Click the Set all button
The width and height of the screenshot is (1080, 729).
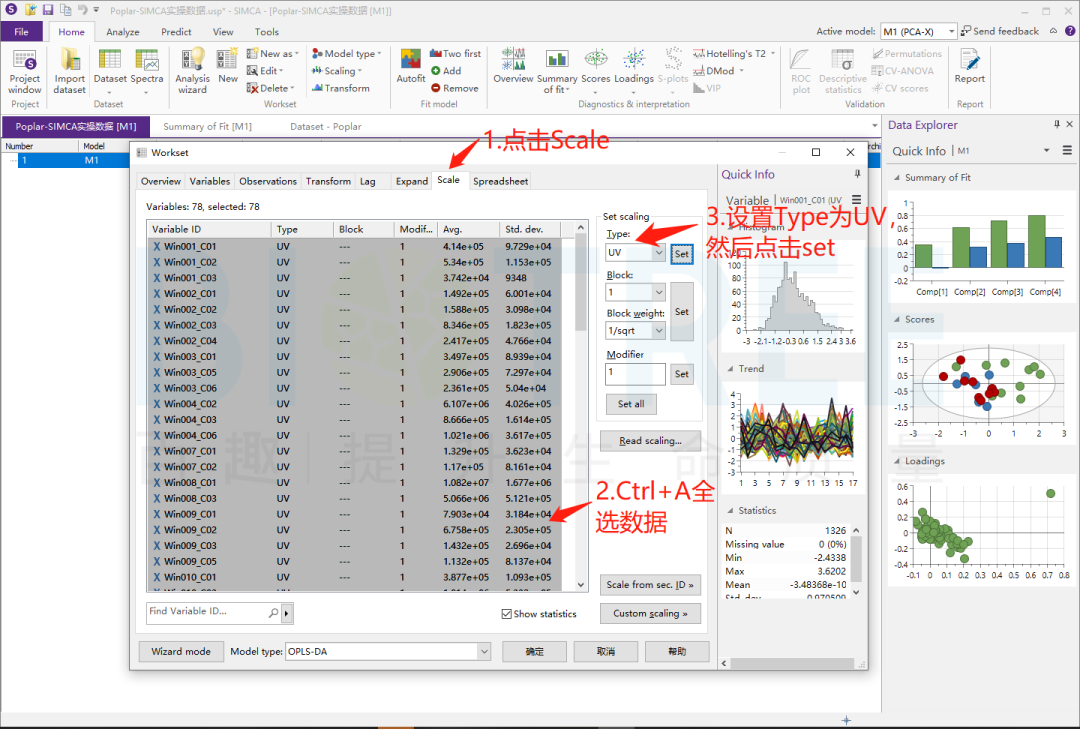coord(631,404)
